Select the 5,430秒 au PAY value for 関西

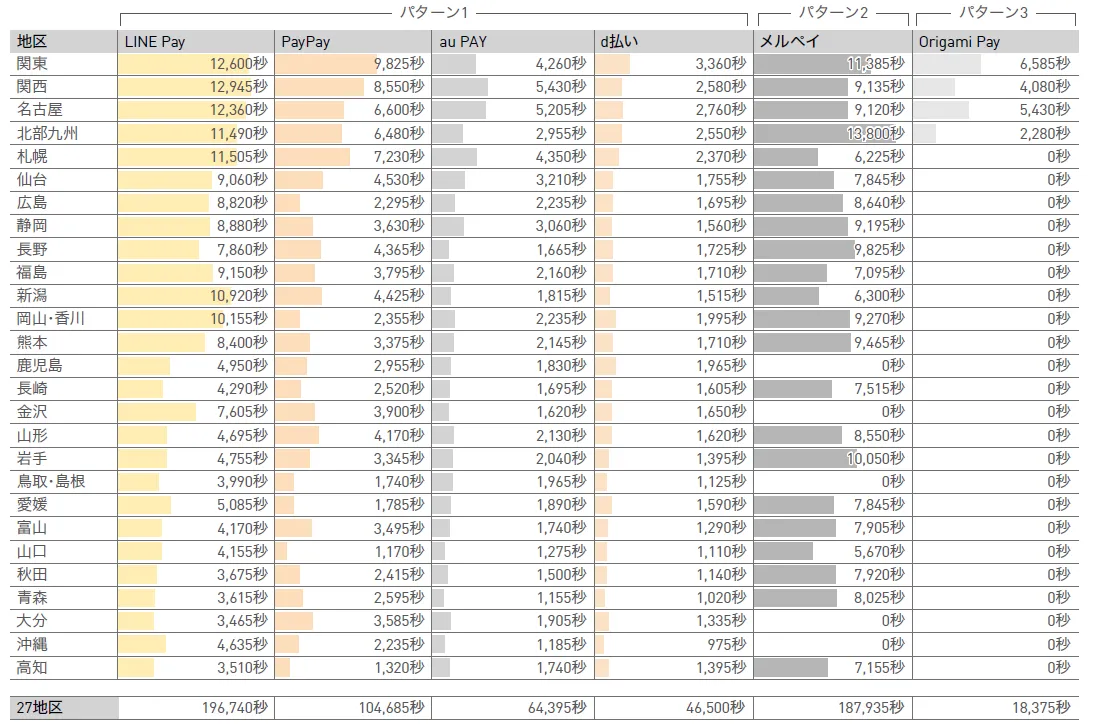561,86
